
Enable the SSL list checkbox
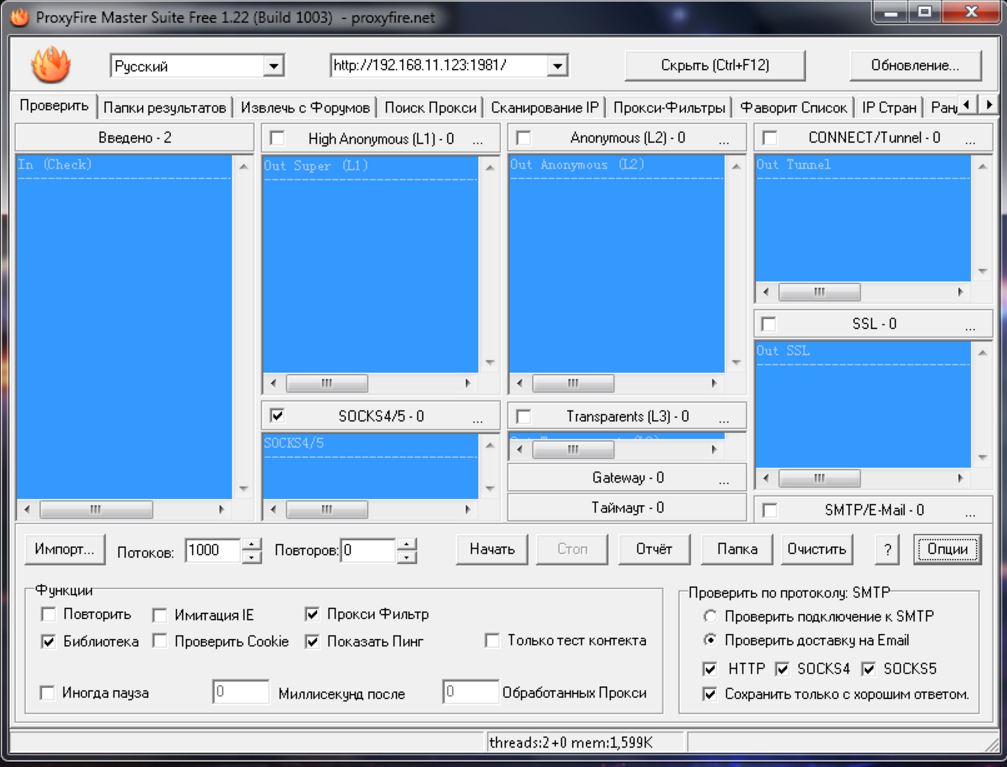769,324
